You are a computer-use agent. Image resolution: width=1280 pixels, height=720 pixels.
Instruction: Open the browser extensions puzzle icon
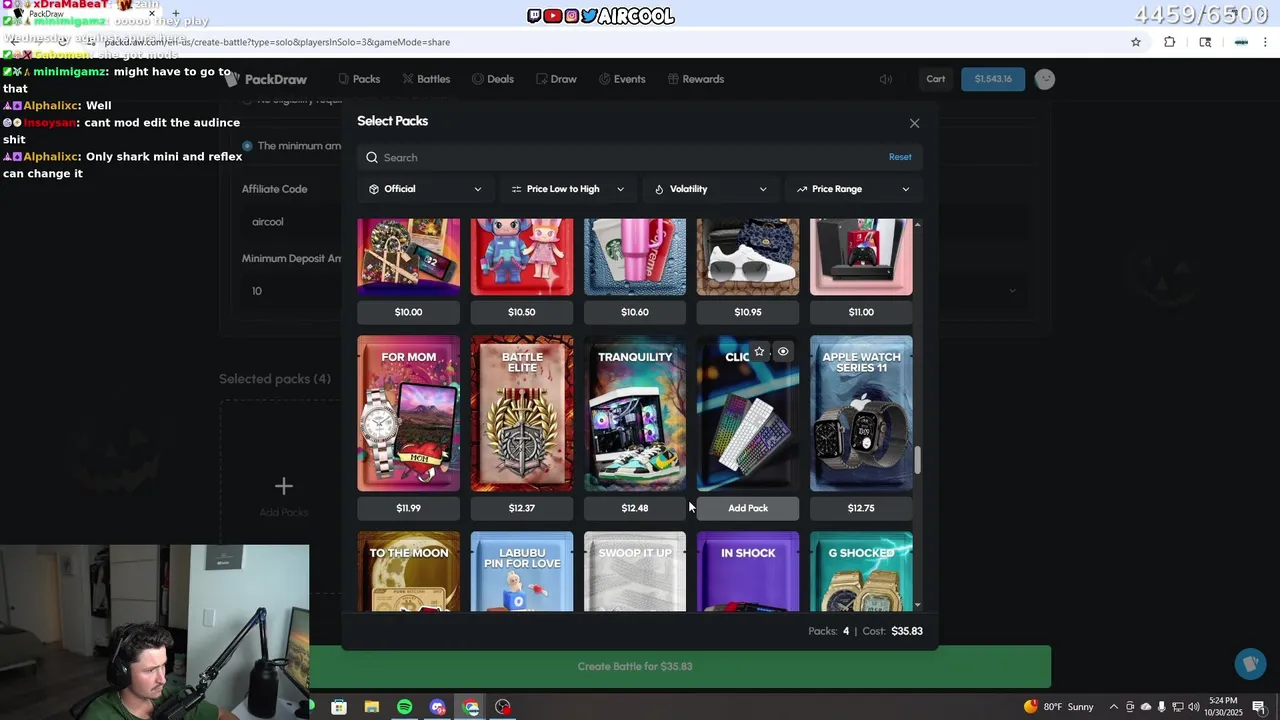[1170, 42]
